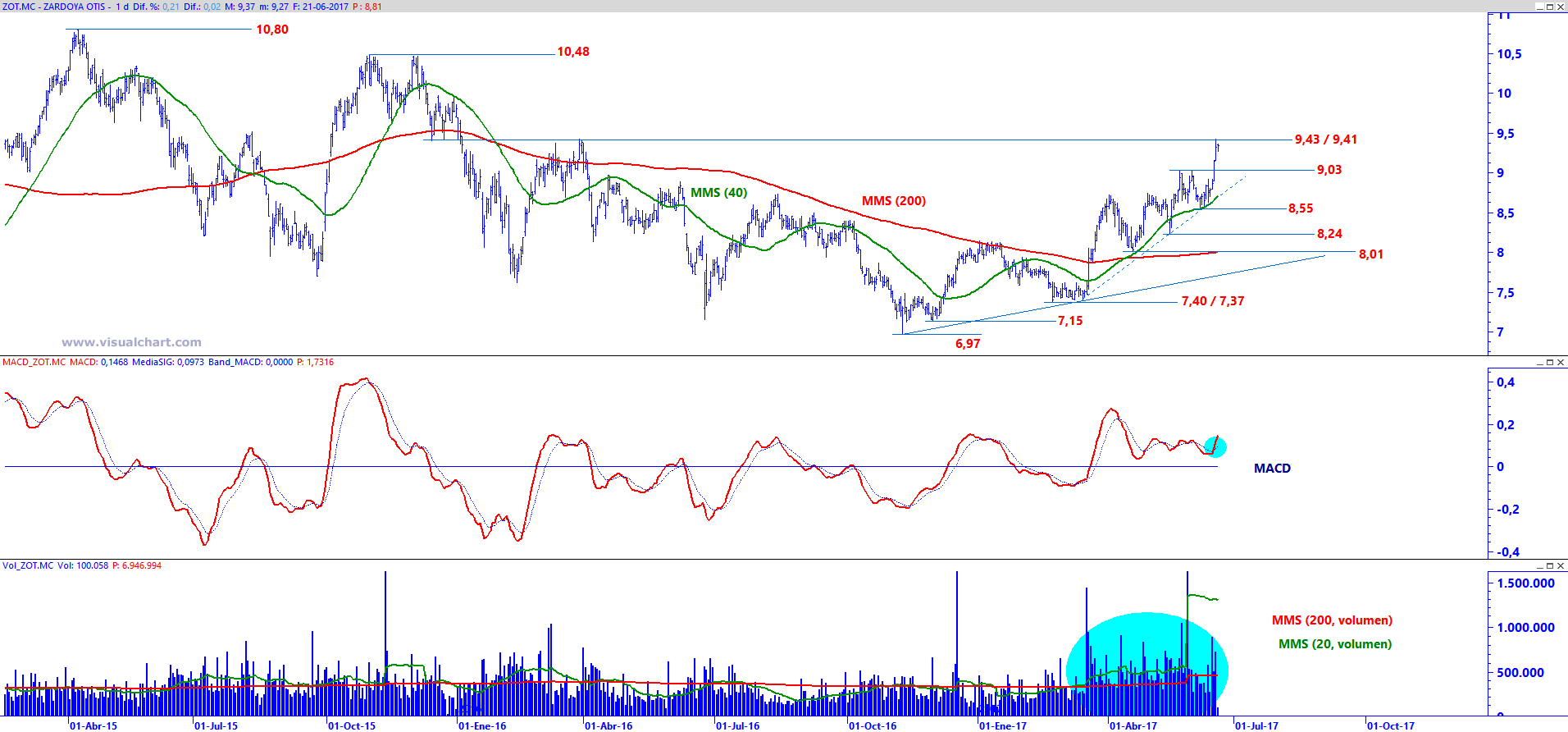Click the 7,5 price axis value
Viewport: 1568px width, 732px height.
(1506, 293)
